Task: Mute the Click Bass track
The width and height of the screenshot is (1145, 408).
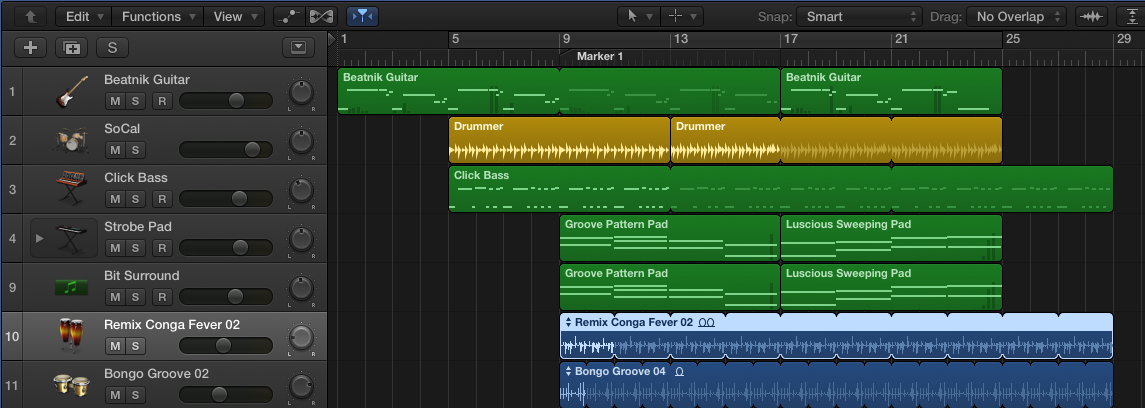Action: tap(115, 199)
